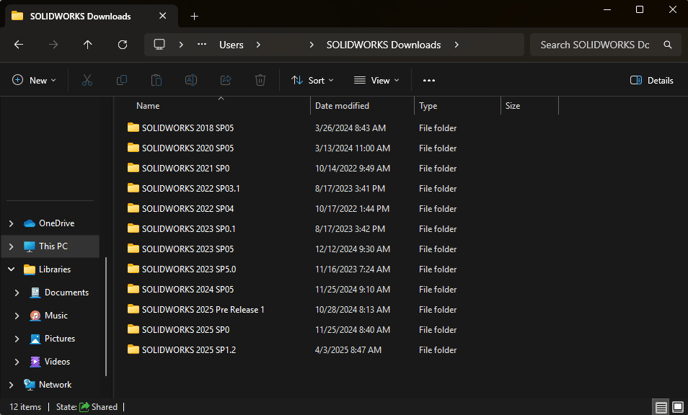Click the This PC monitor icon in address bar

(159, 44)
